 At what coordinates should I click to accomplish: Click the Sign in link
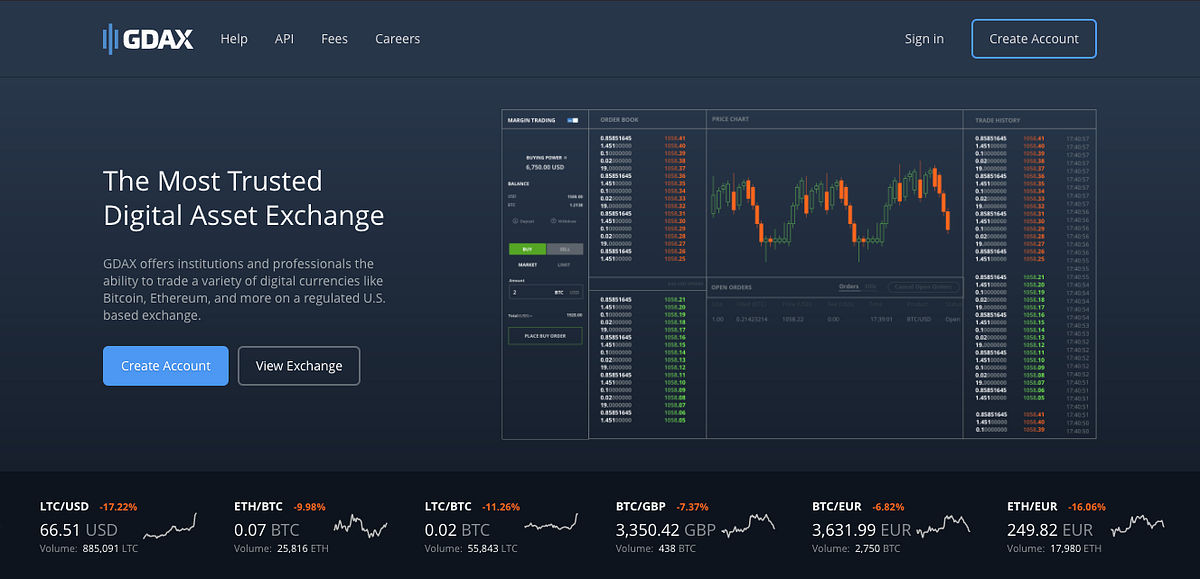coord(924,39)
